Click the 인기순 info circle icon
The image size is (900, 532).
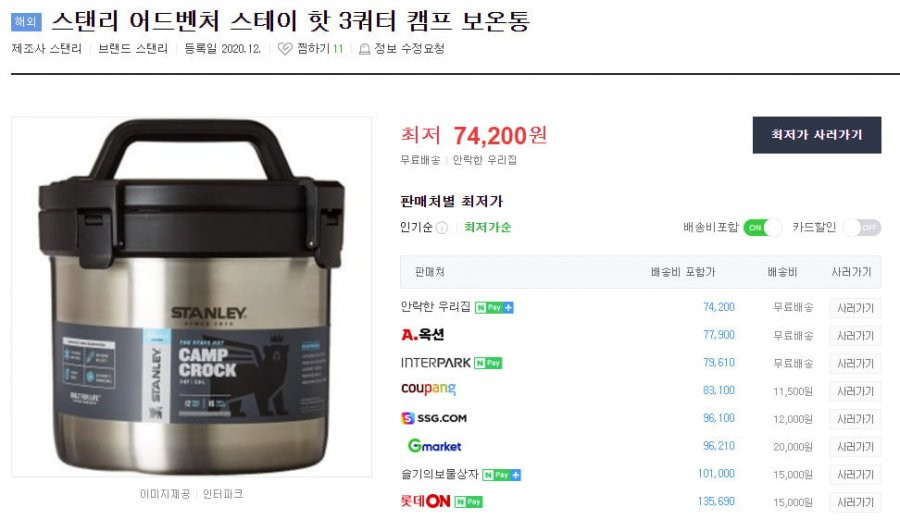pyautogui.click(x=441, y=228)
